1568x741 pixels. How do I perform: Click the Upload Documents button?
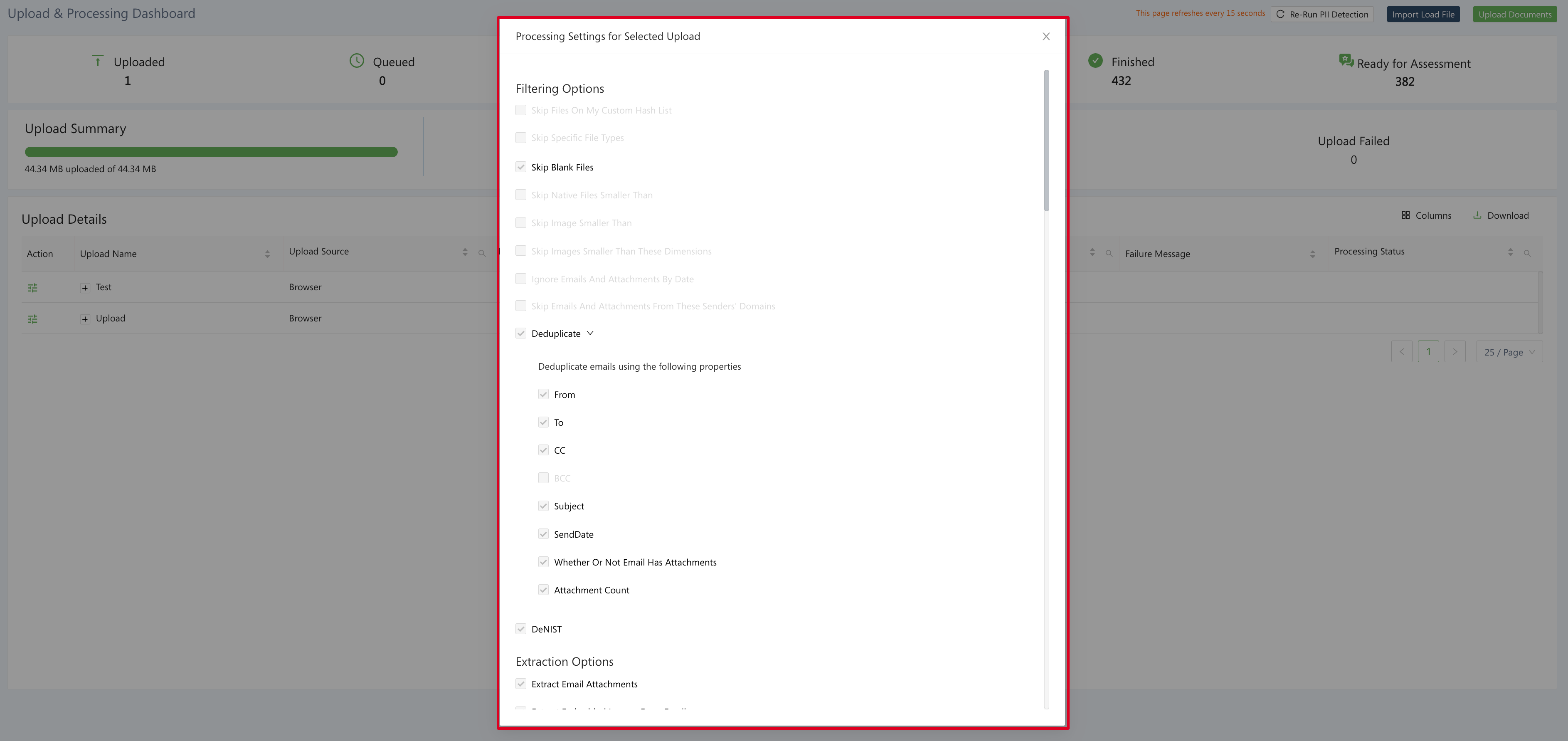point(1514,15)
